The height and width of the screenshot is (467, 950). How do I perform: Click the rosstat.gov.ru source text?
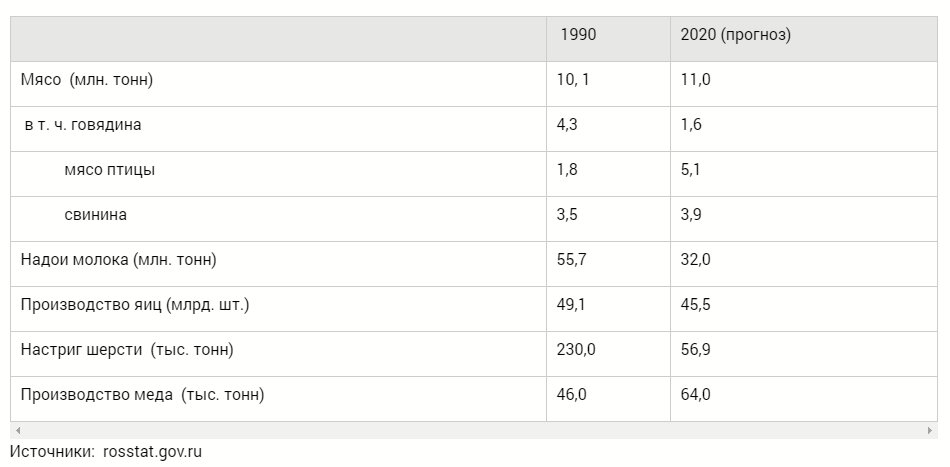(153, 452)
